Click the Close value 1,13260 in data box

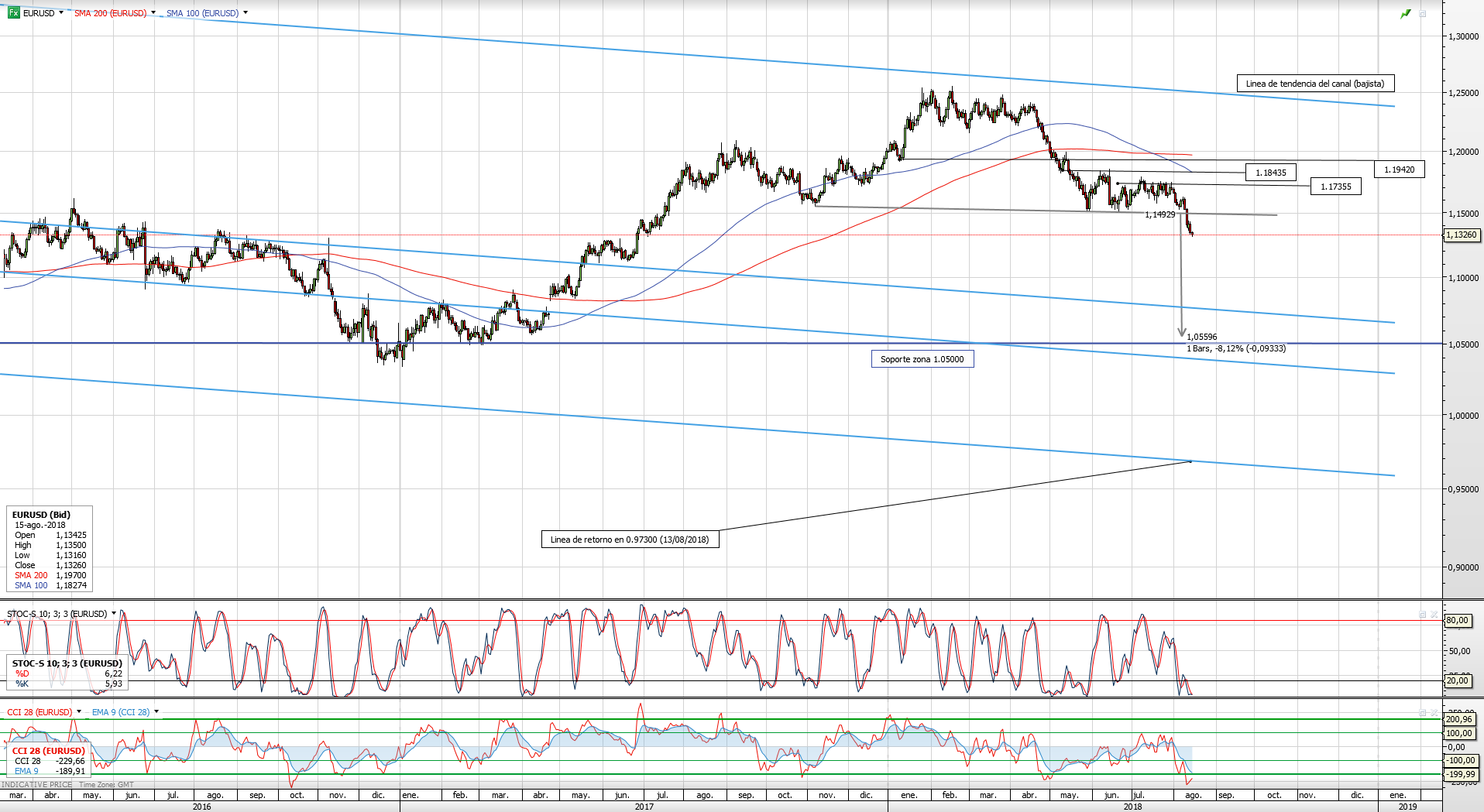click(71, 565)
